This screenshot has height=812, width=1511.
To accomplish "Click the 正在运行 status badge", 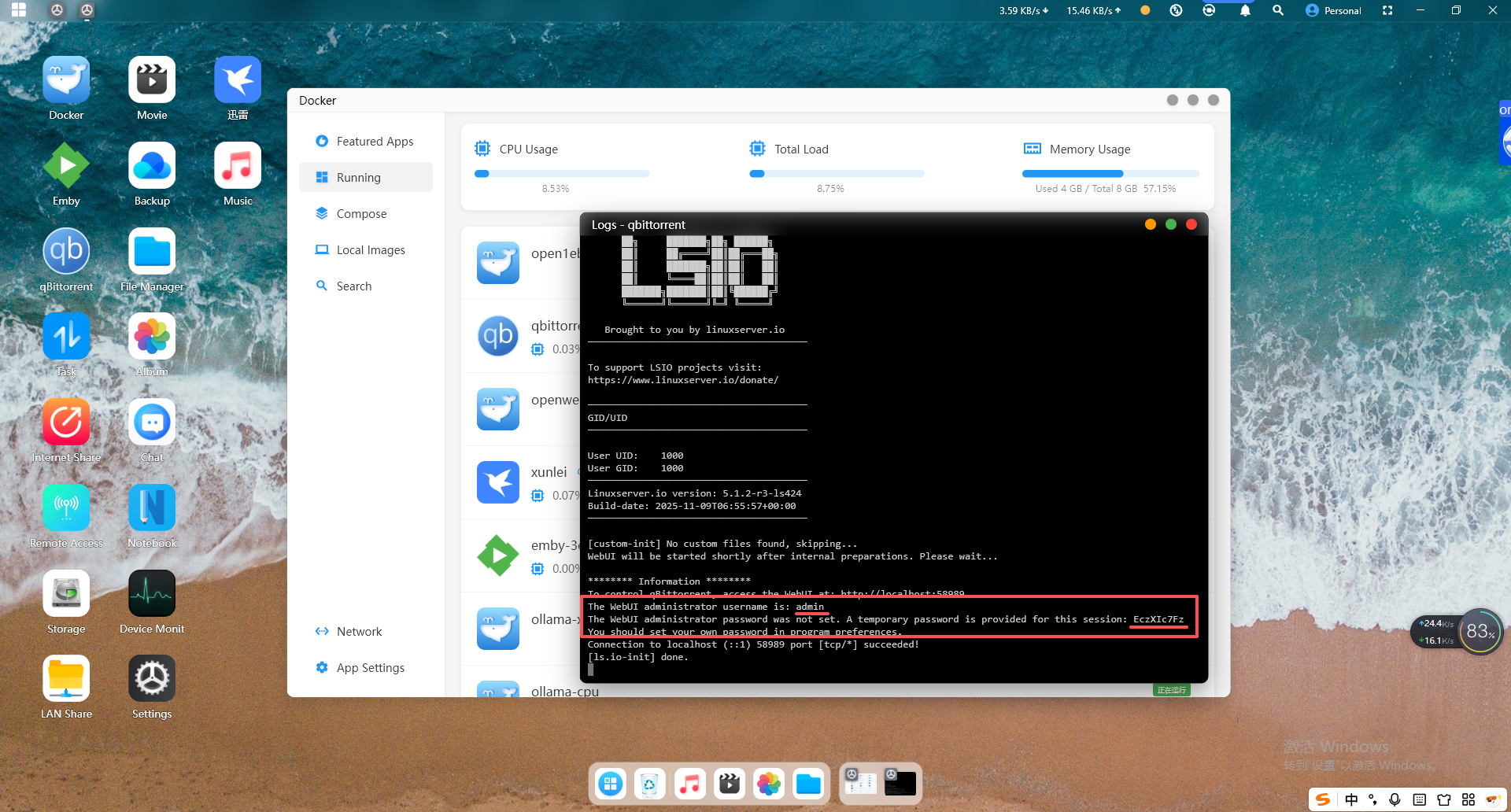I will click(x=1172, y=690).
